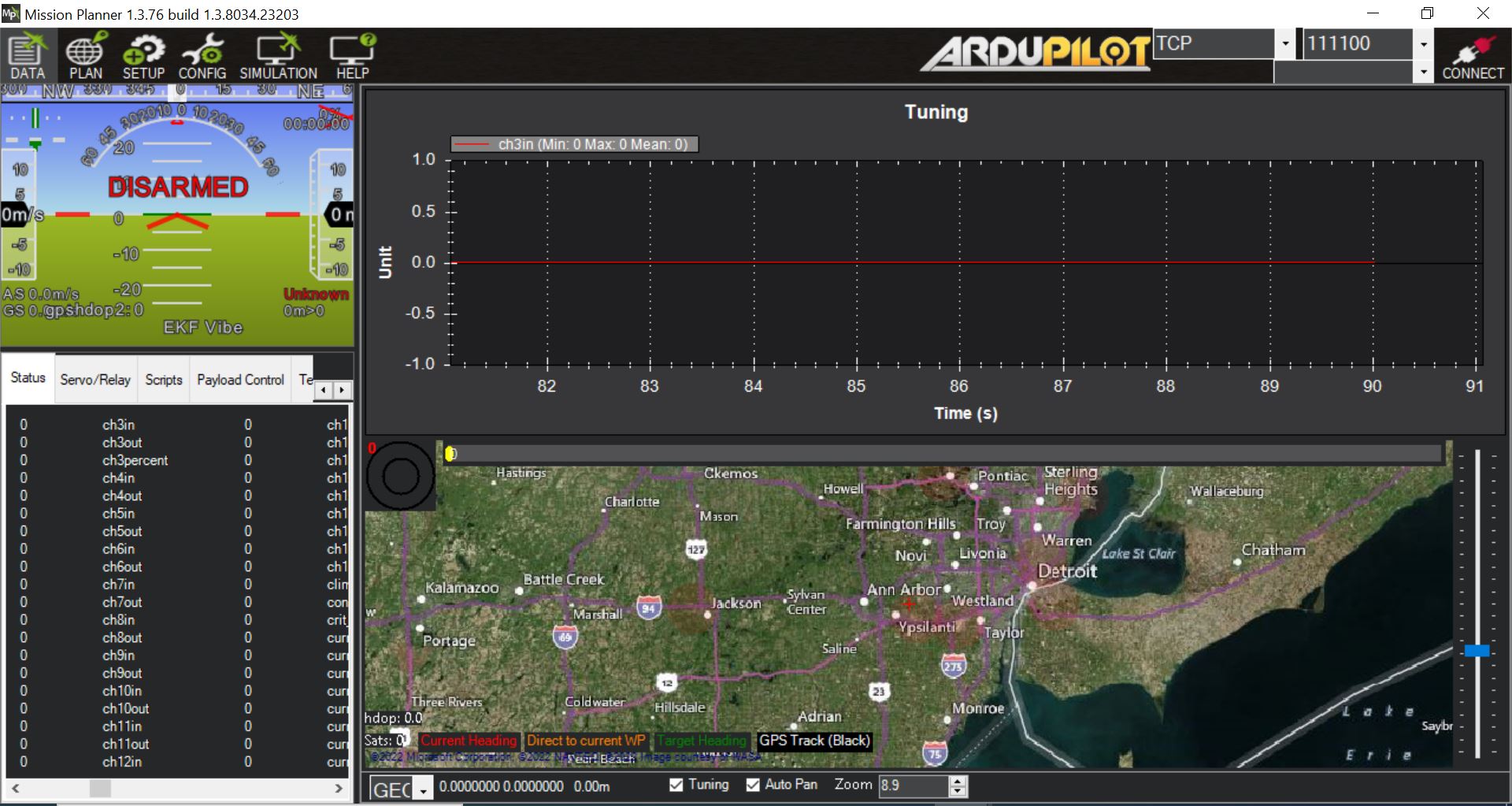Click the hdop: 0.0 map label
The width and height of the screenshot is (1512, 806).
point(393,718)
